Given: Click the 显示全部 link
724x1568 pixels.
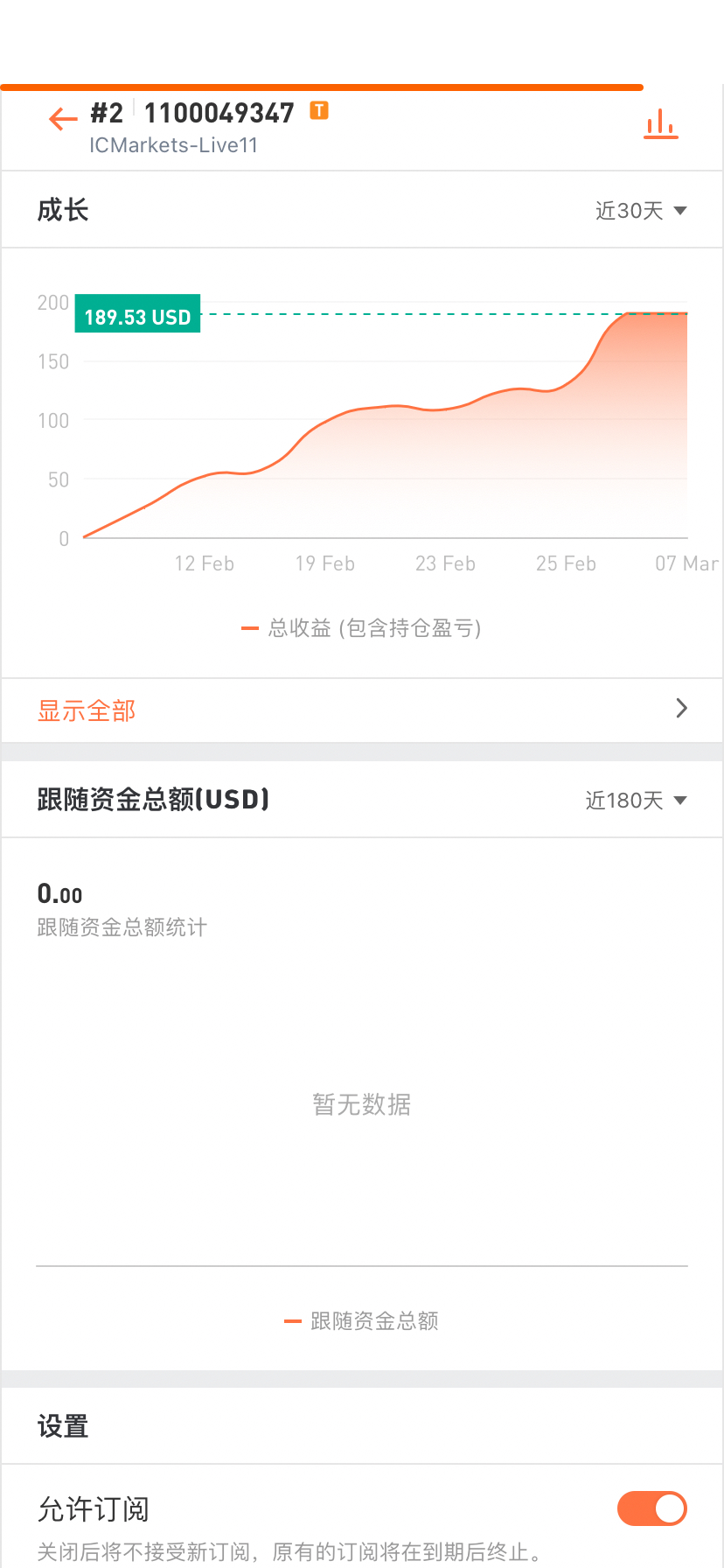Looking at the screenshot, I should click(87, 710).
